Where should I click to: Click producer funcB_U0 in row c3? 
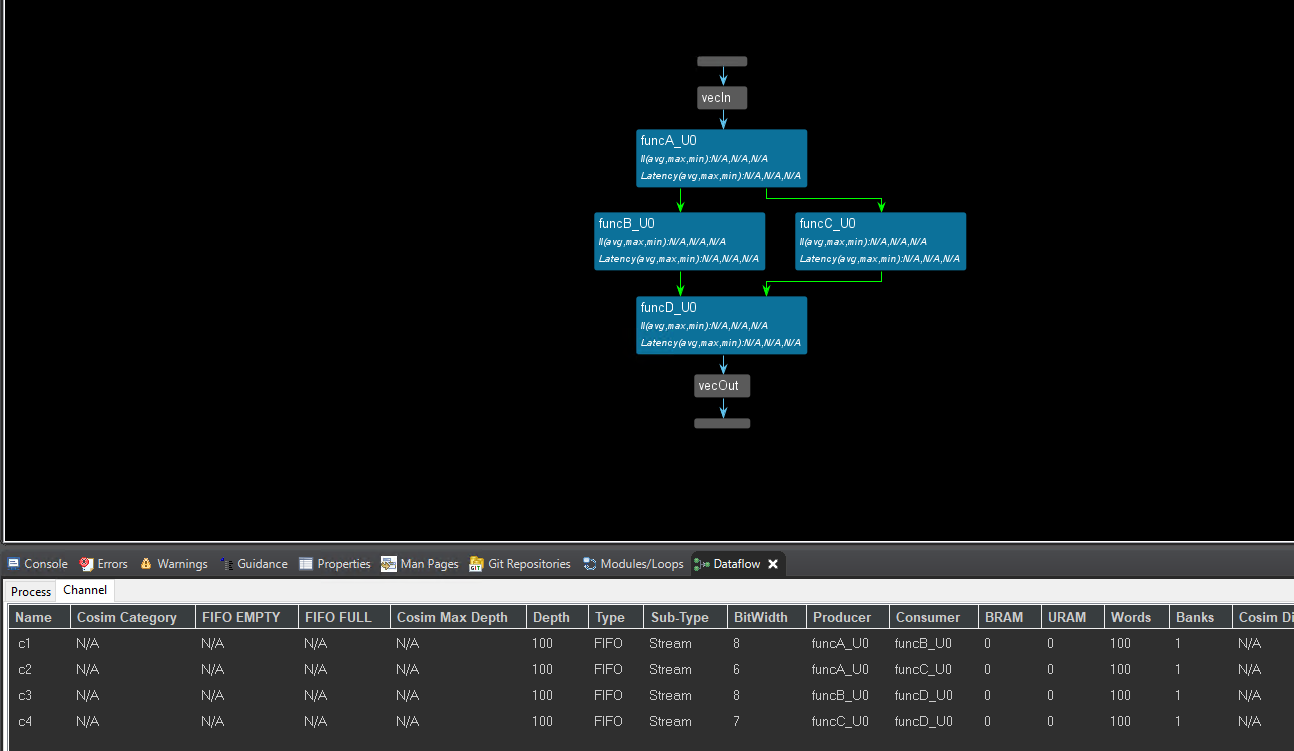pyautogui.click(x=840, y=695)
